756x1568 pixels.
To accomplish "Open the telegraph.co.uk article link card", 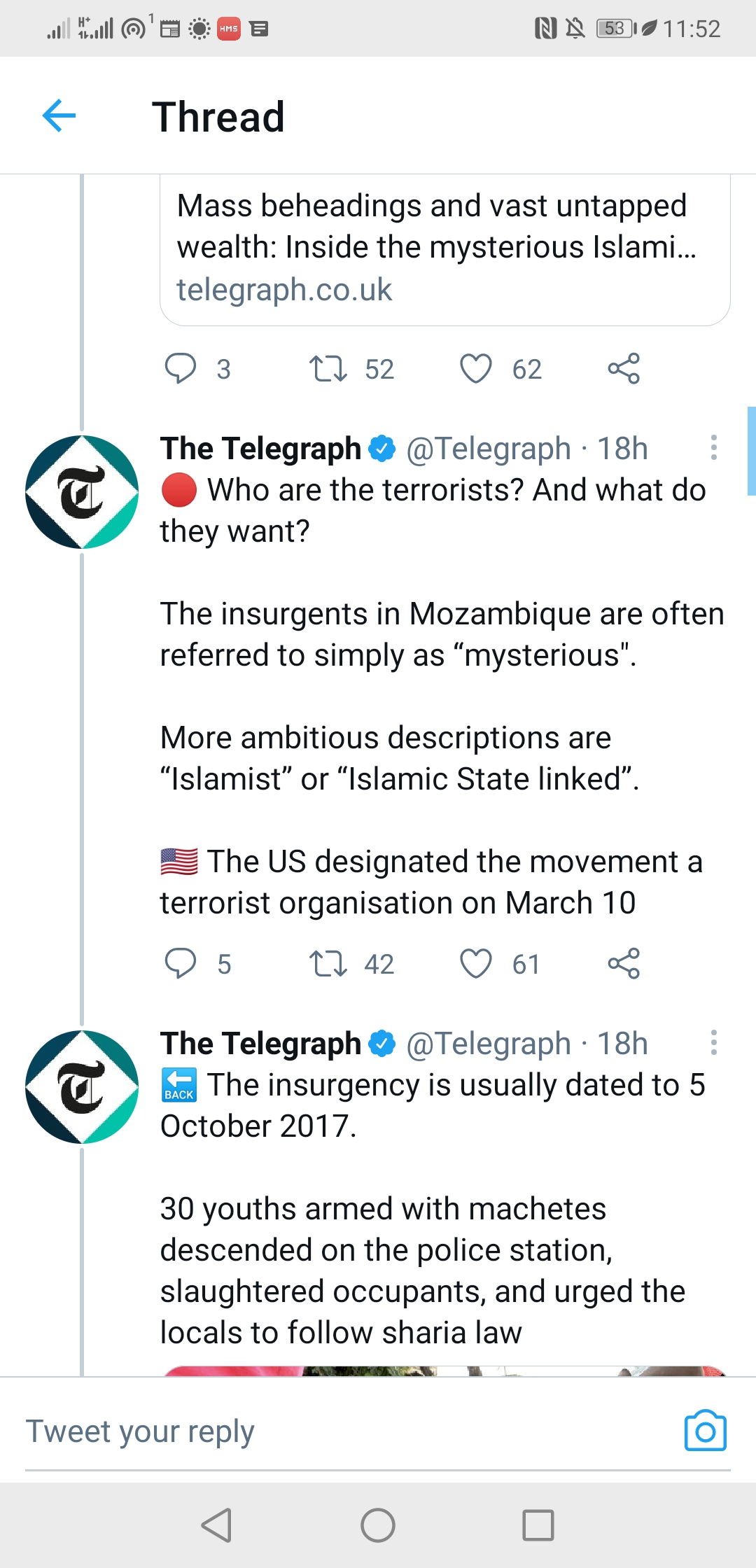I will (444, 248).
